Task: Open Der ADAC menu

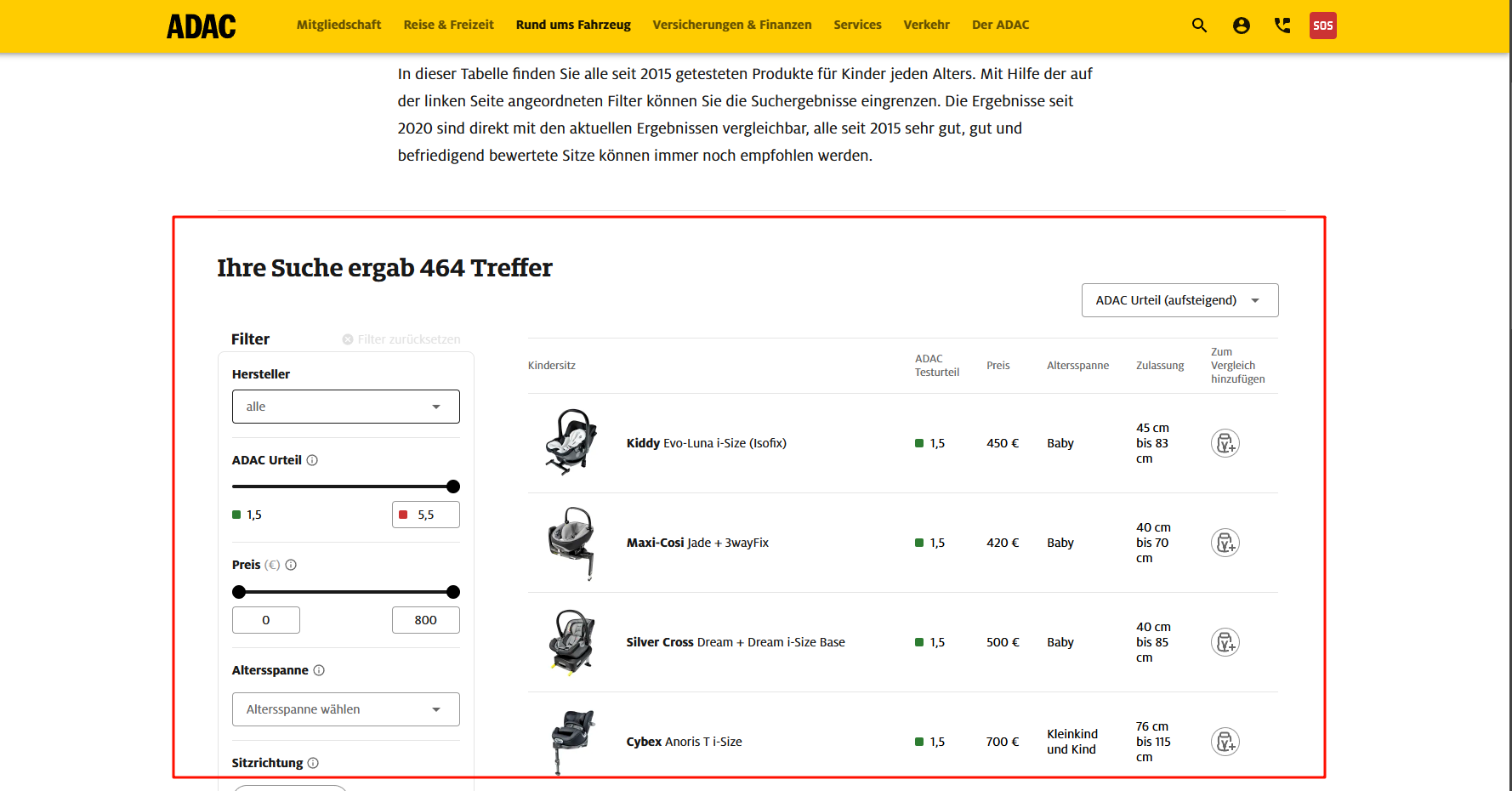Action: coord(1000,25)
